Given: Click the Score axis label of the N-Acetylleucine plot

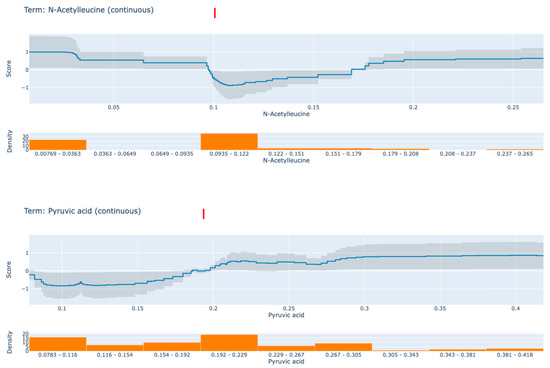Looking at the screenshot, I should coord(9,69).
